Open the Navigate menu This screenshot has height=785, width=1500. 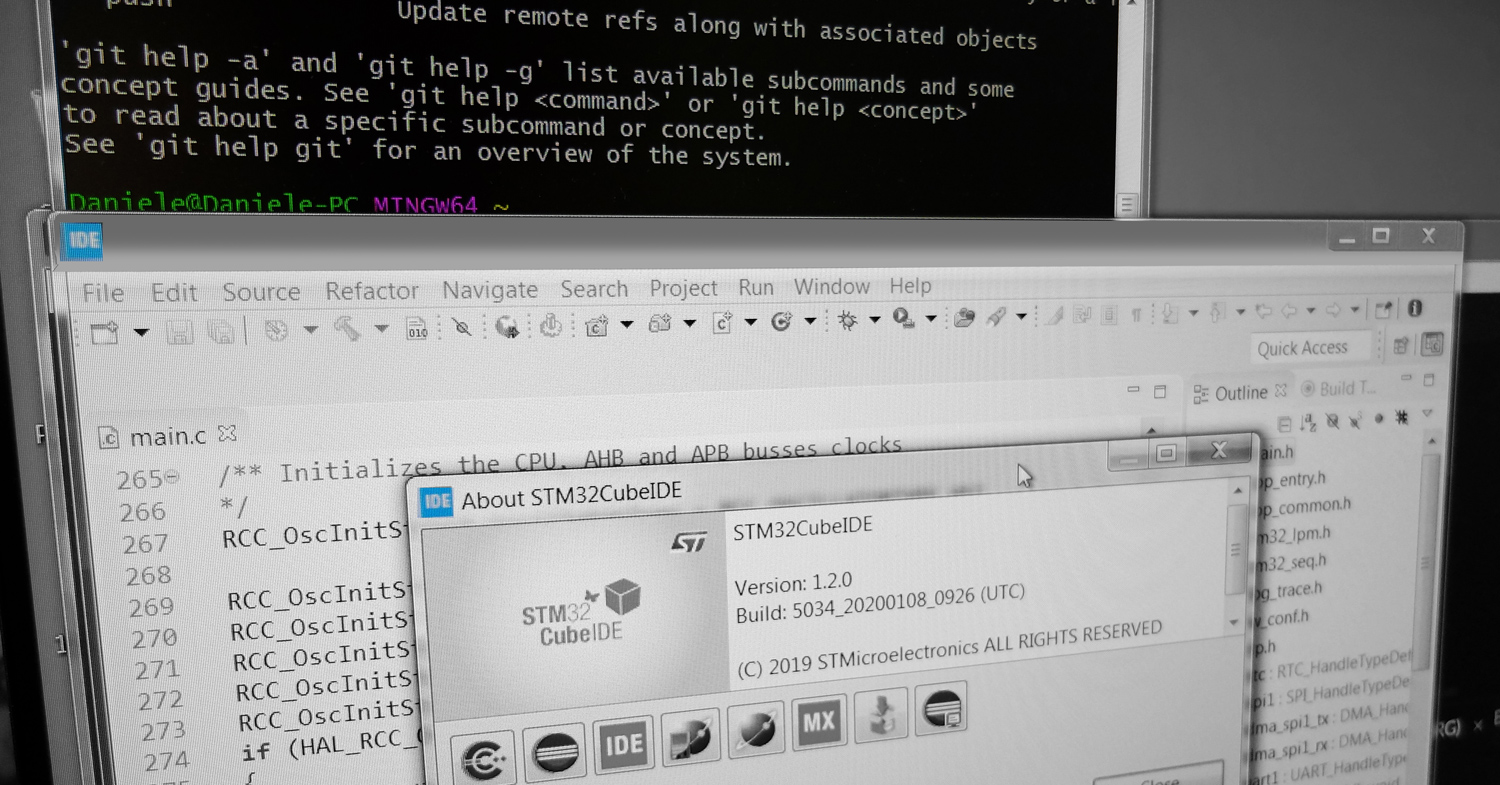tap(490, 290)
